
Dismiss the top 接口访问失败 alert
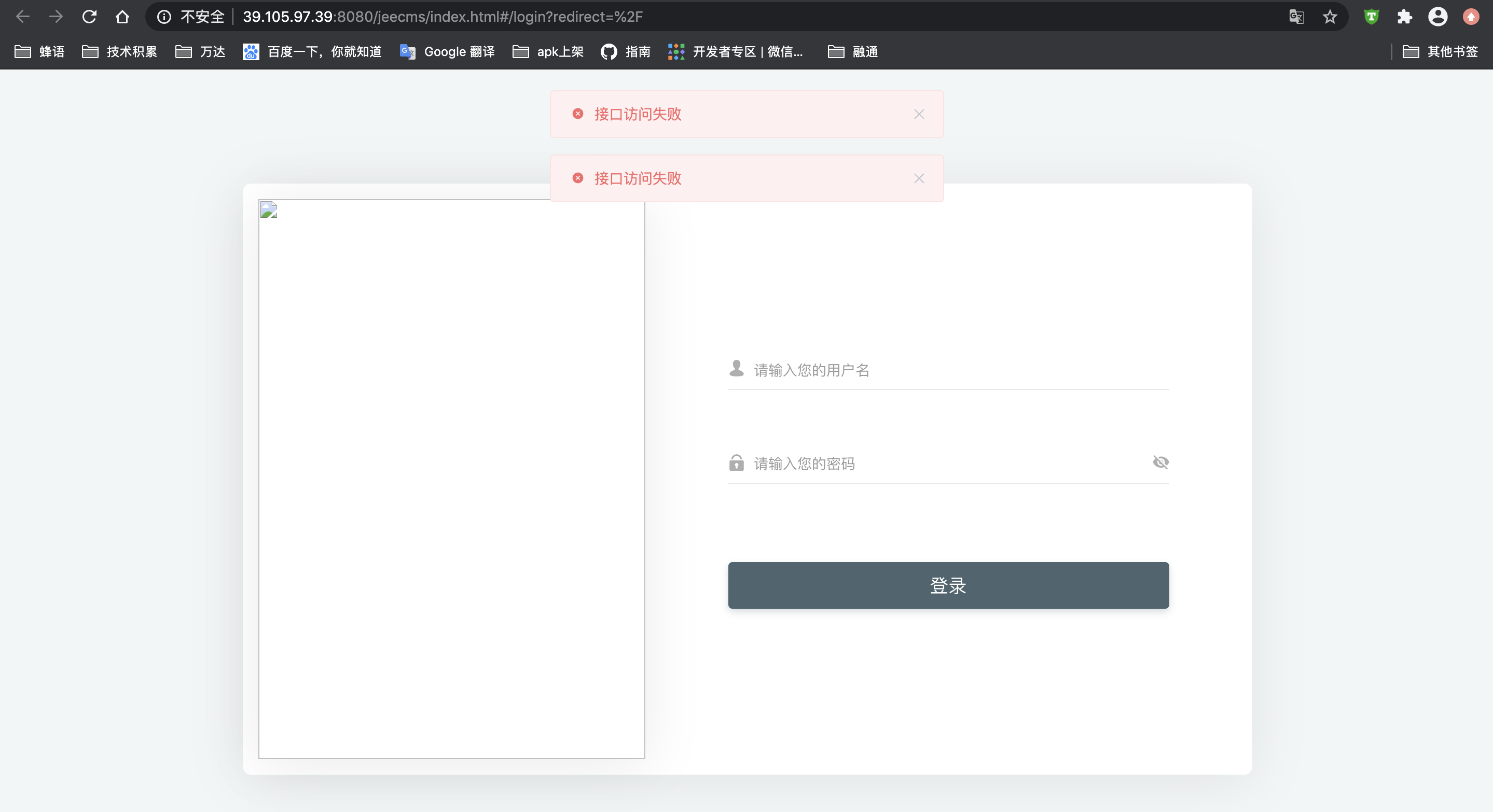pyautogui.click(x=919, y=114)
